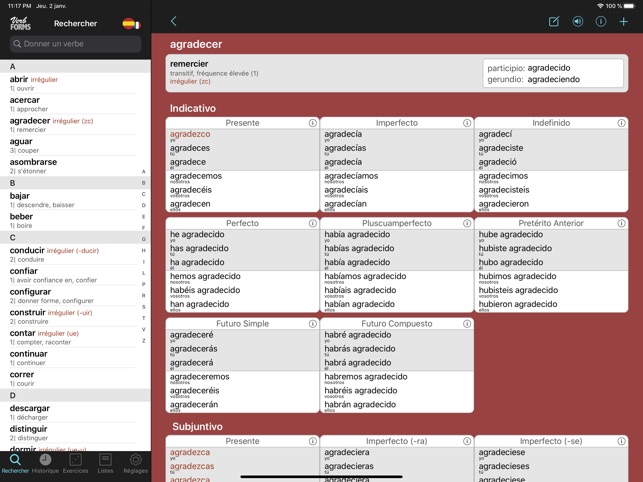Tap the plus icon to add verb
643x482 pixels.
(624, 21)
